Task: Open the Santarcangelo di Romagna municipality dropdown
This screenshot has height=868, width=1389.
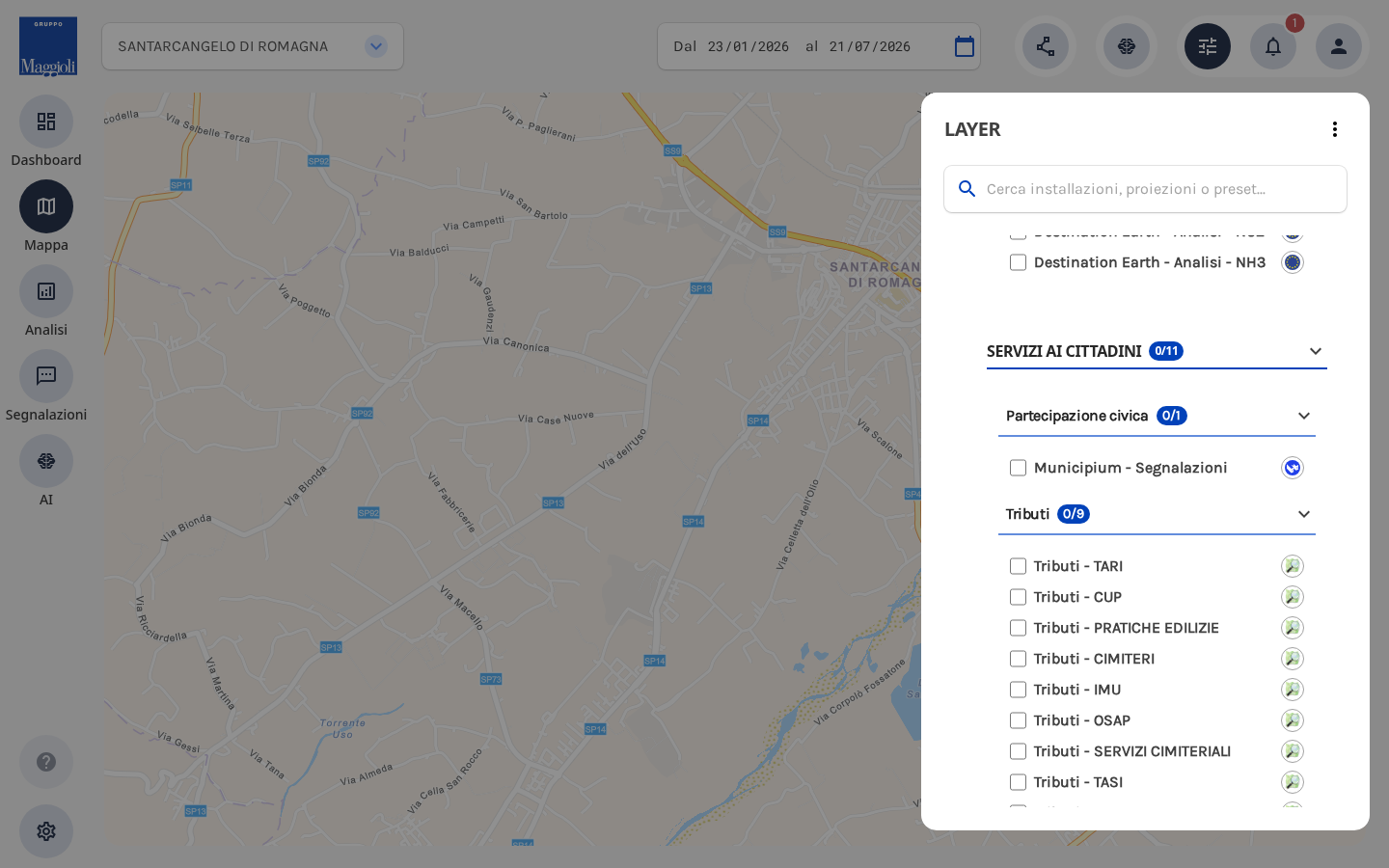Action: [253, 46]
